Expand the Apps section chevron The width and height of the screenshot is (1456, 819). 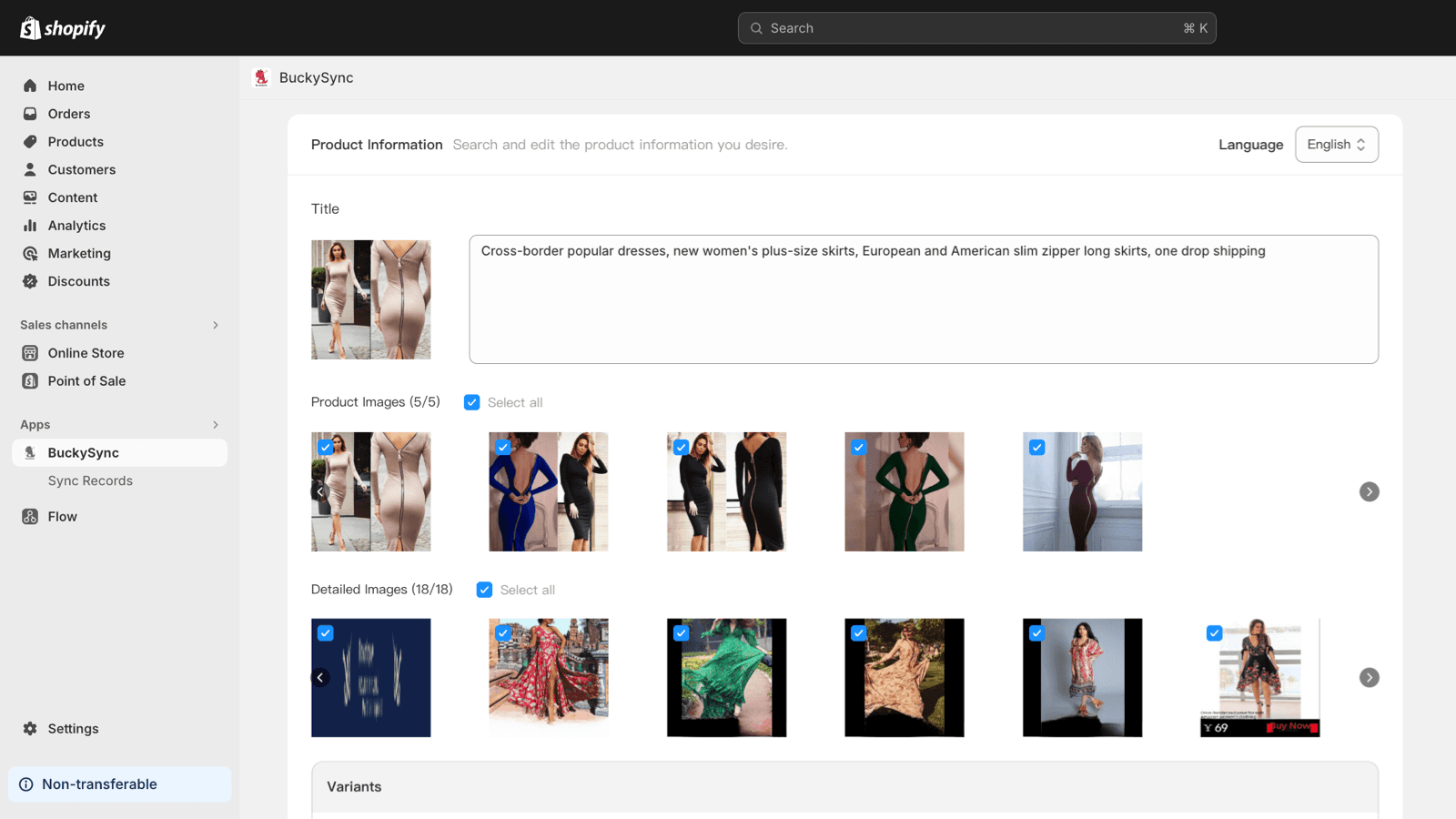point(216,425)
